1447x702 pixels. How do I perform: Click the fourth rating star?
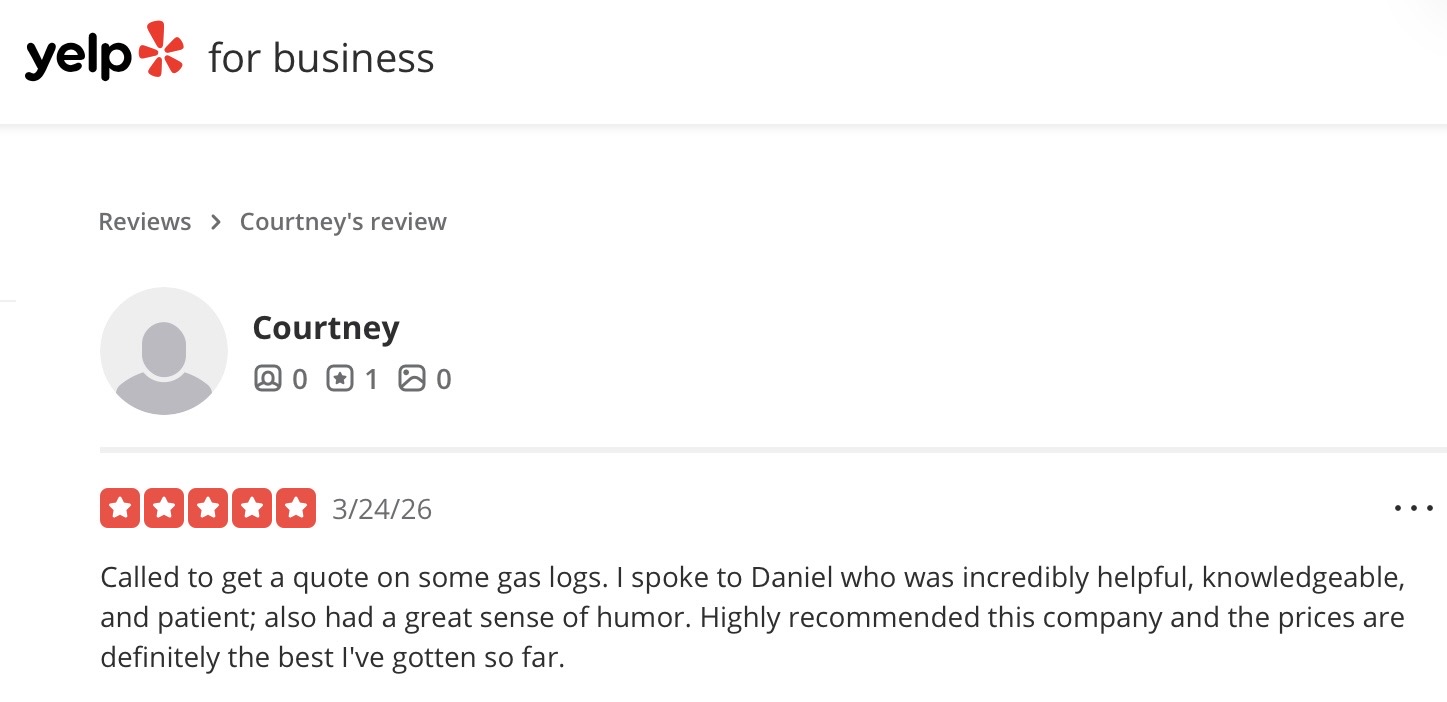(252, 509)
